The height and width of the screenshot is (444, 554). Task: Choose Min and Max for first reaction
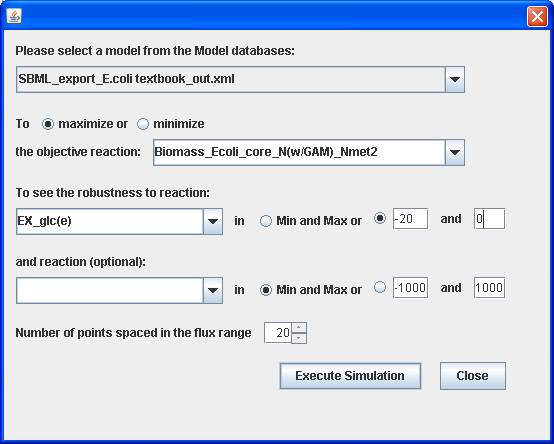[266, 221]
